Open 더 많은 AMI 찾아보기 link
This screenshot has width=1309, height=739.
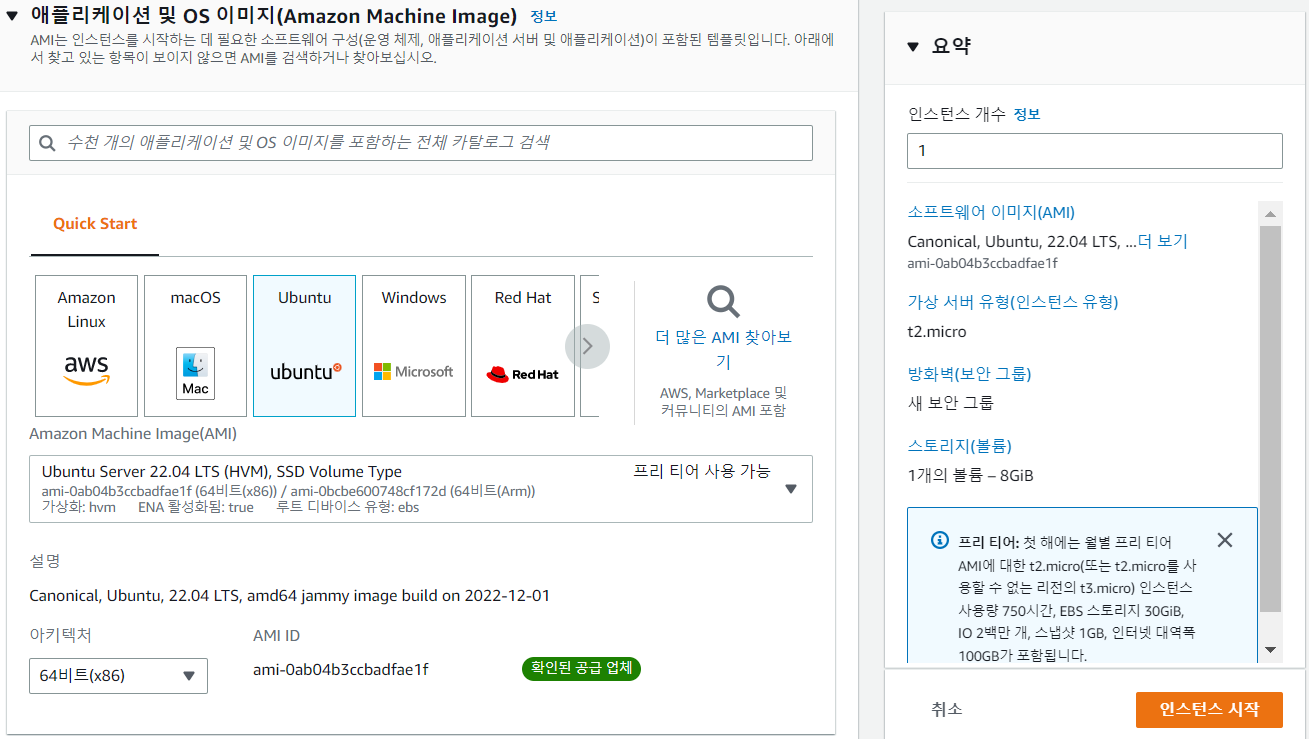click(x=723, y=349)
